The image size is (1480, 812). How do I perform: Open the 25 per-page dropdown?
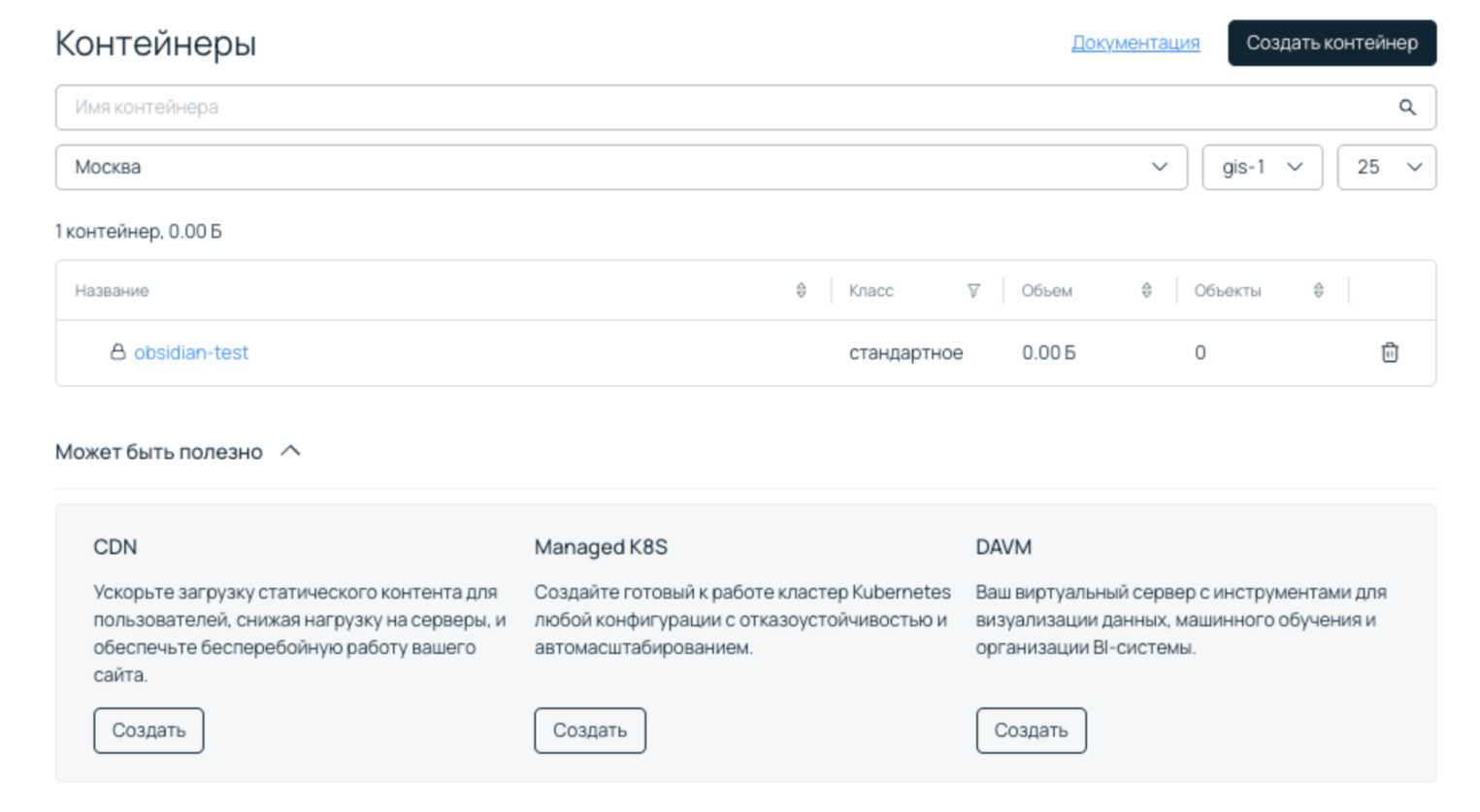pos(1385,167)
